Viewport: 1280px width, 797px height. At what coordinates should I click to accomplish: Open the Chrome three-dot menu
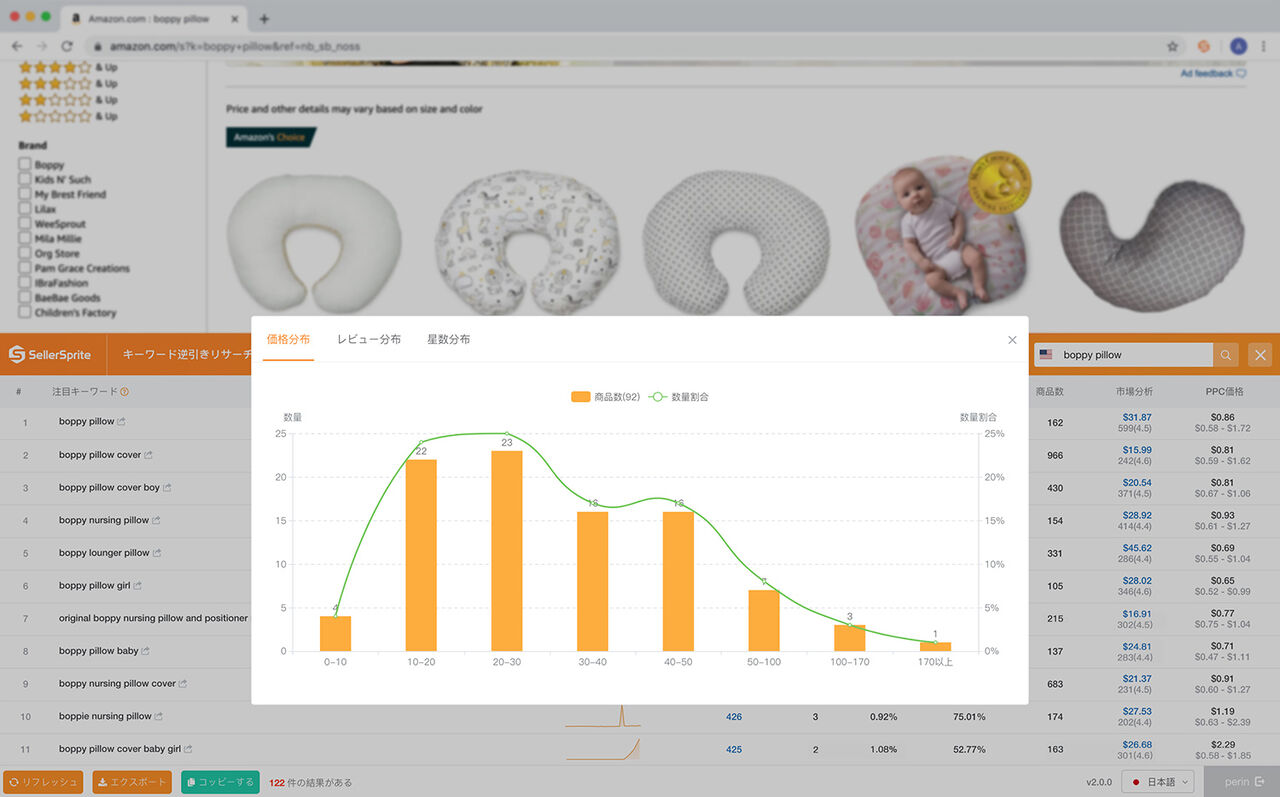(x=1264, y=46)
